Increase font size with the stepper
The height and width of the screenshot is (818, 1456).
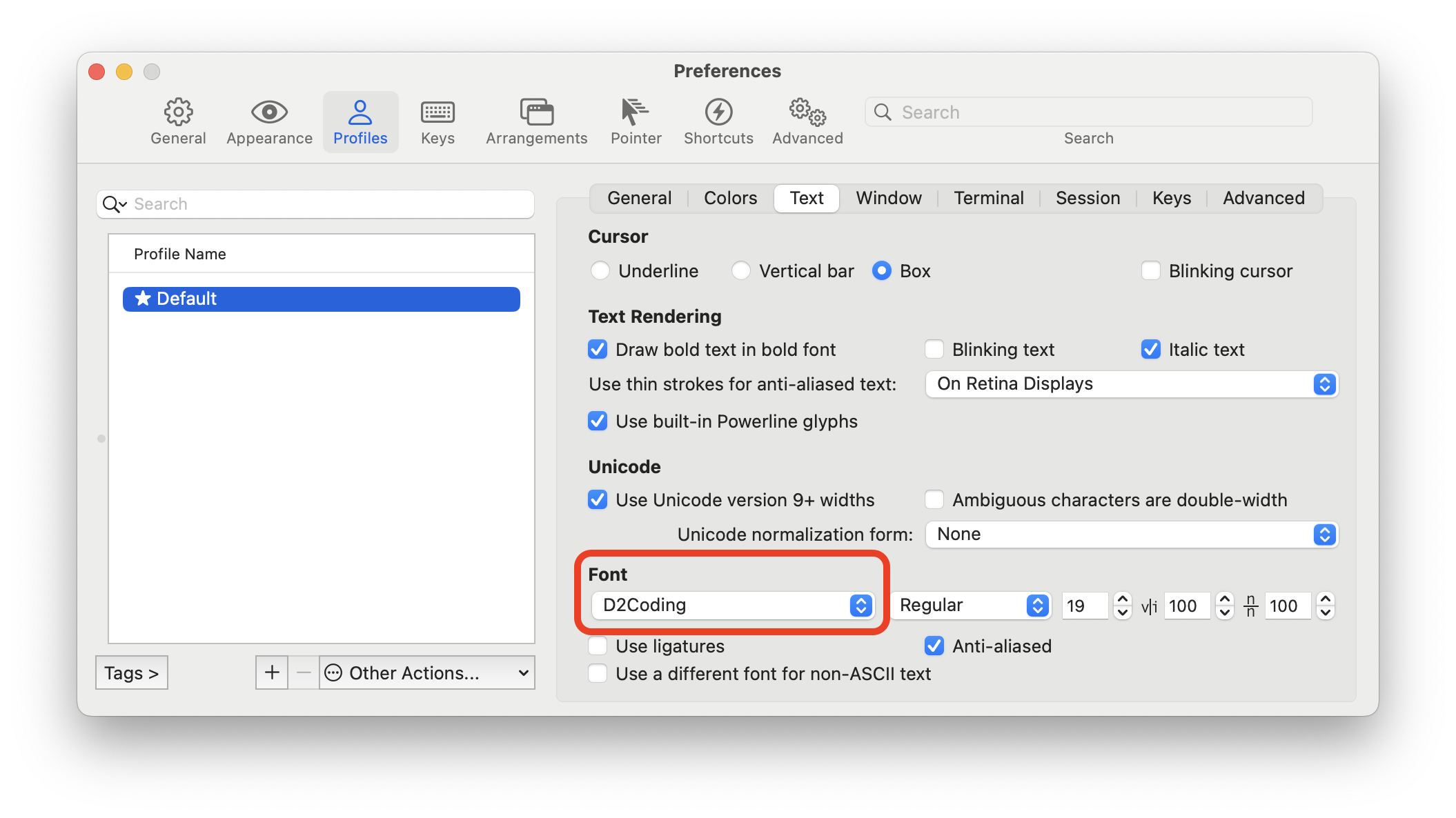point(1121,600)
